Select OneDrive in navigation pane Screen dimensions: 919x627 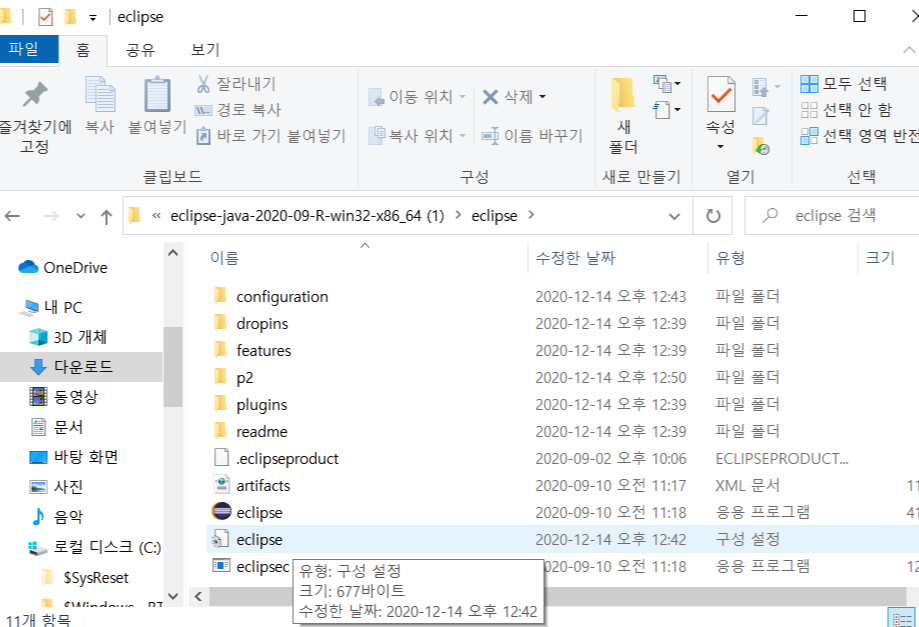tap(63, 267)
